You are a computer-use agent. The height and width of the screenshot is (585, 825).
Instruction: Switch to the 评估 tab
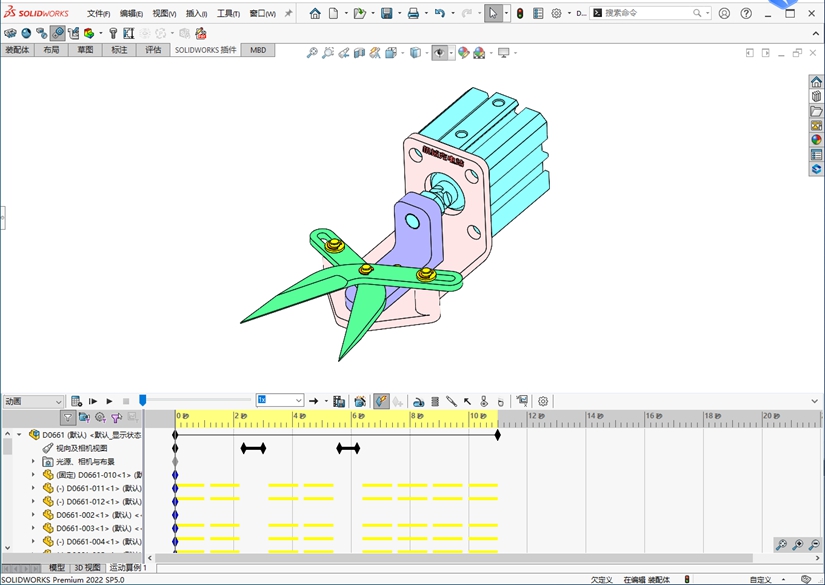click(x=153, y=49)
